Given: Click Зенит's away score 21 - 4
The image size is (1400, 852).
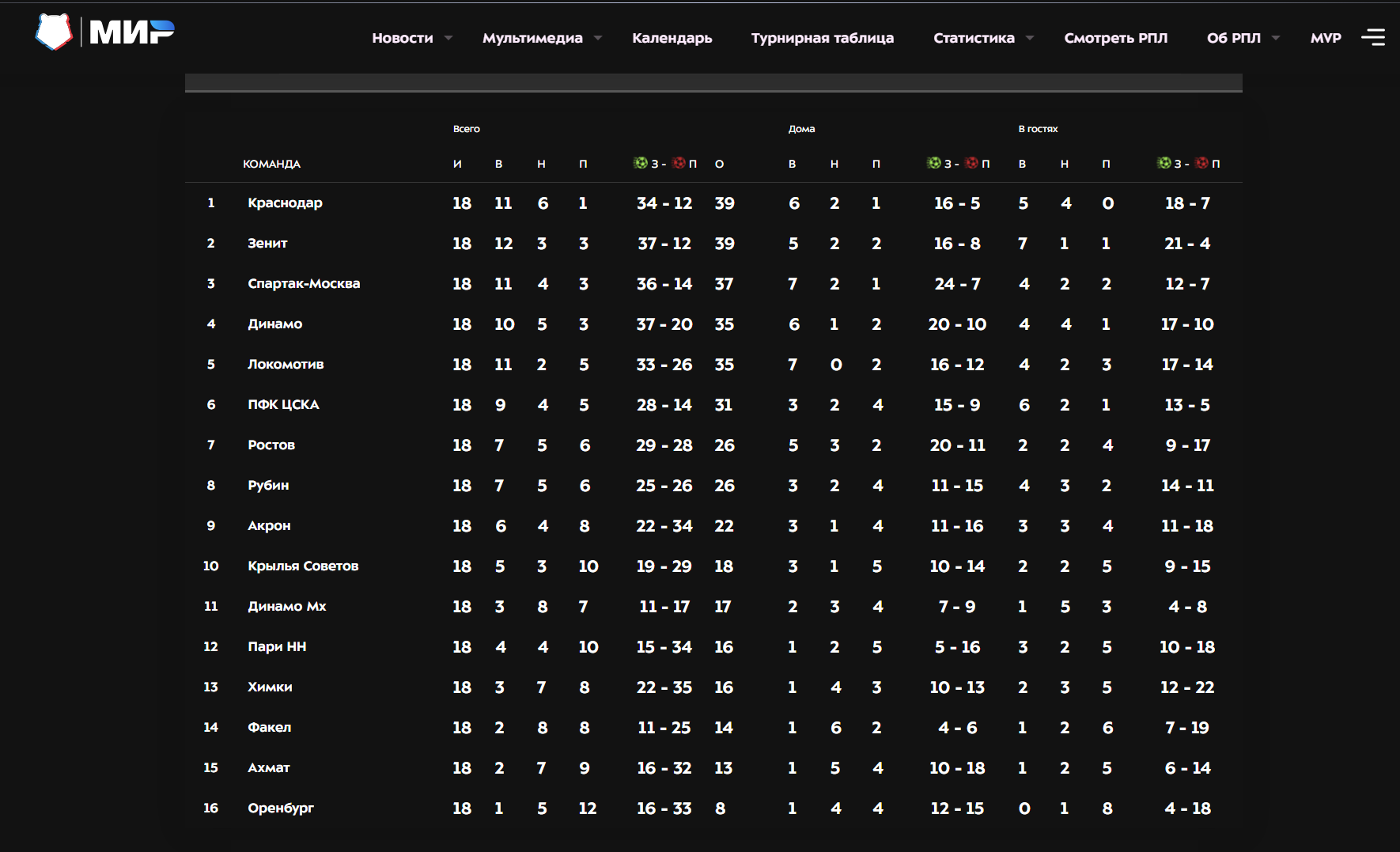Looking at the screenshot, I should click(x=1187, y=244).
